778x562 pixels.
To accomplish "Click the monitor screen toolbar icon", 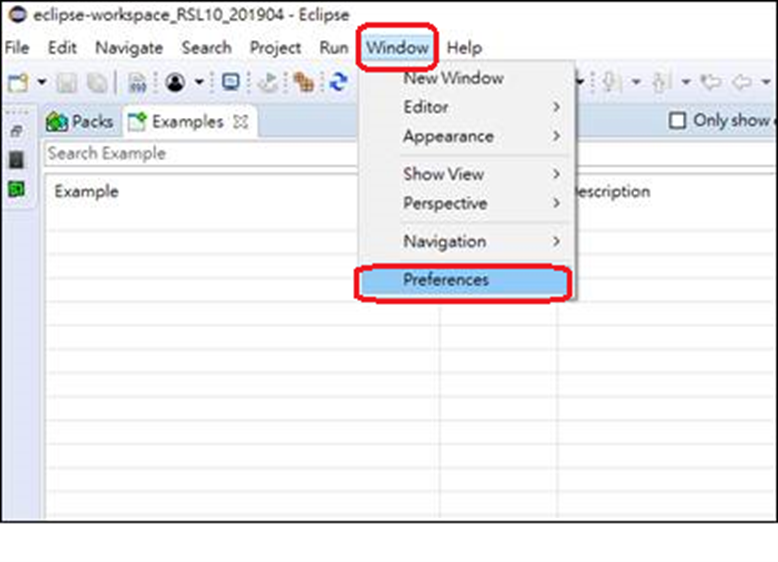I will 231,82.
